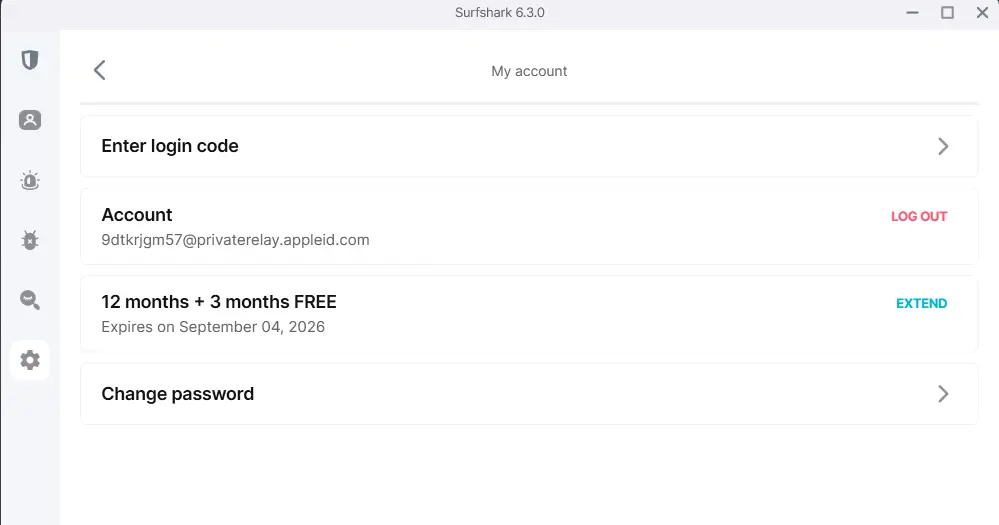Expand the chevron beside Change password
This screenshot has width=999, height=525.
(x=943, y=394)
